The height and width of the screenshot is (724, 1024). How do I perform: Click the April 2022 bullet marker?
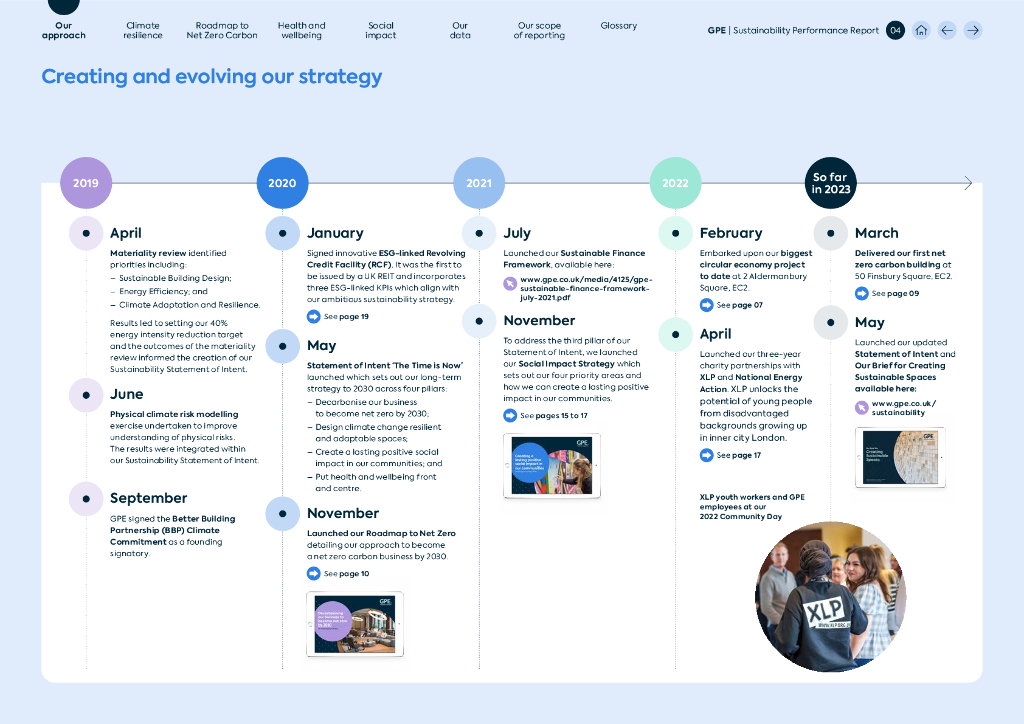pos(676,334)
